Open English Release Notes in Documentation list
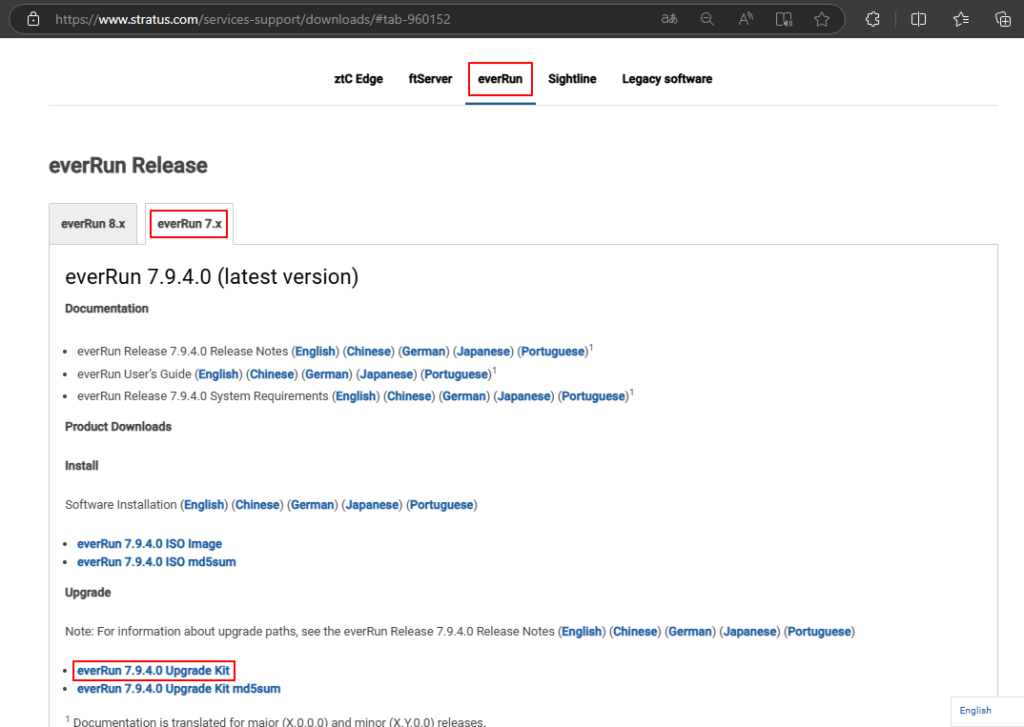 point(315,351)
